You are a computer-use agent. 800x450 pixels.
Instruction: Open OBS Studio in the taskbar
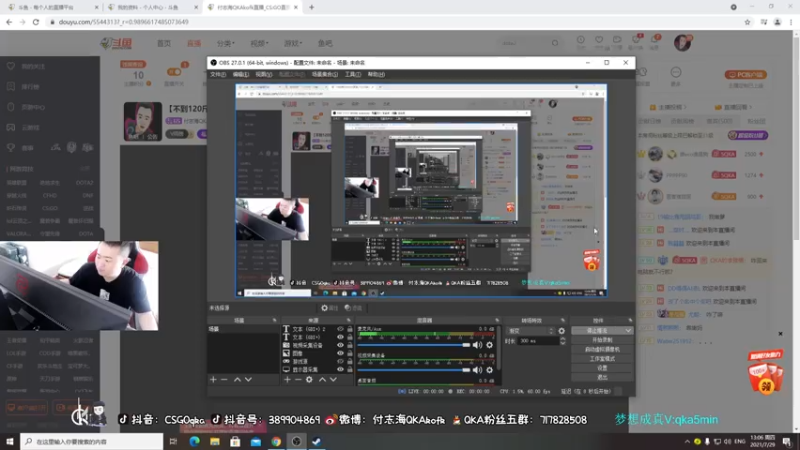click(x=296, y=441)
